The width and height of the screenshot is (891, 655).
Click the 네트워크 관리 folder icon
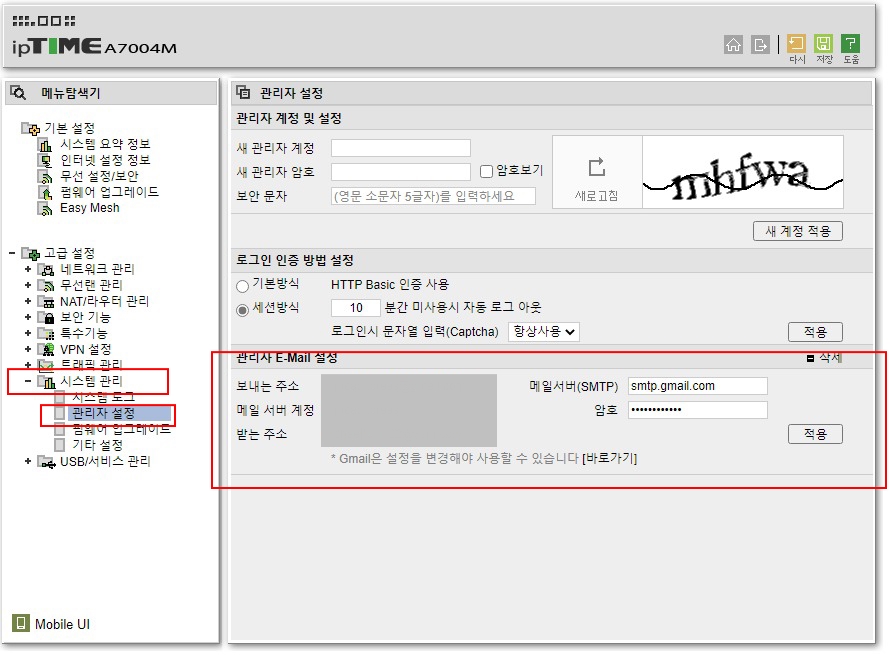coord(46,269)
